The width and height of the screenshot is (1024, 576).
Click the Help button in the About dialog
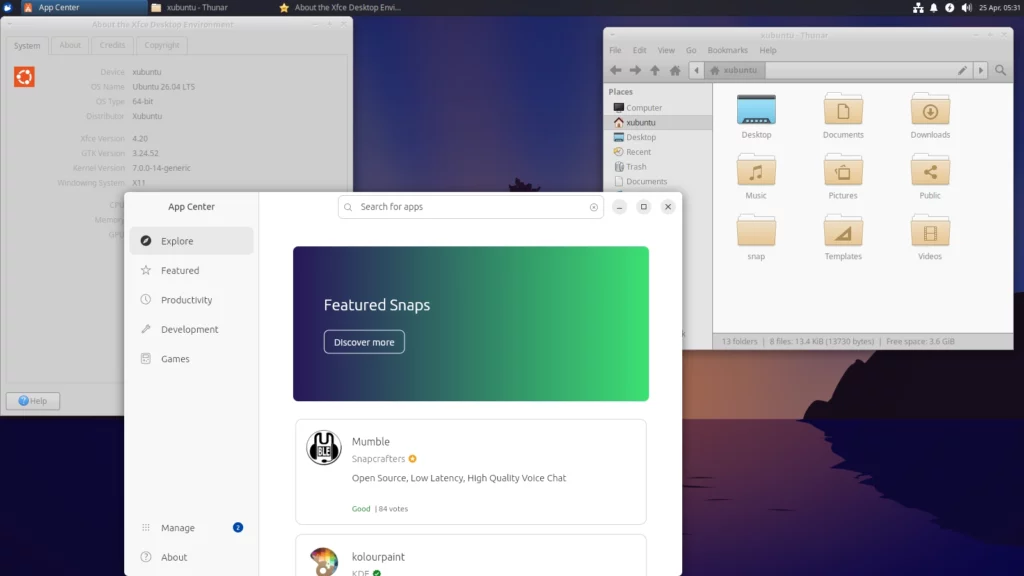point(32,400)
